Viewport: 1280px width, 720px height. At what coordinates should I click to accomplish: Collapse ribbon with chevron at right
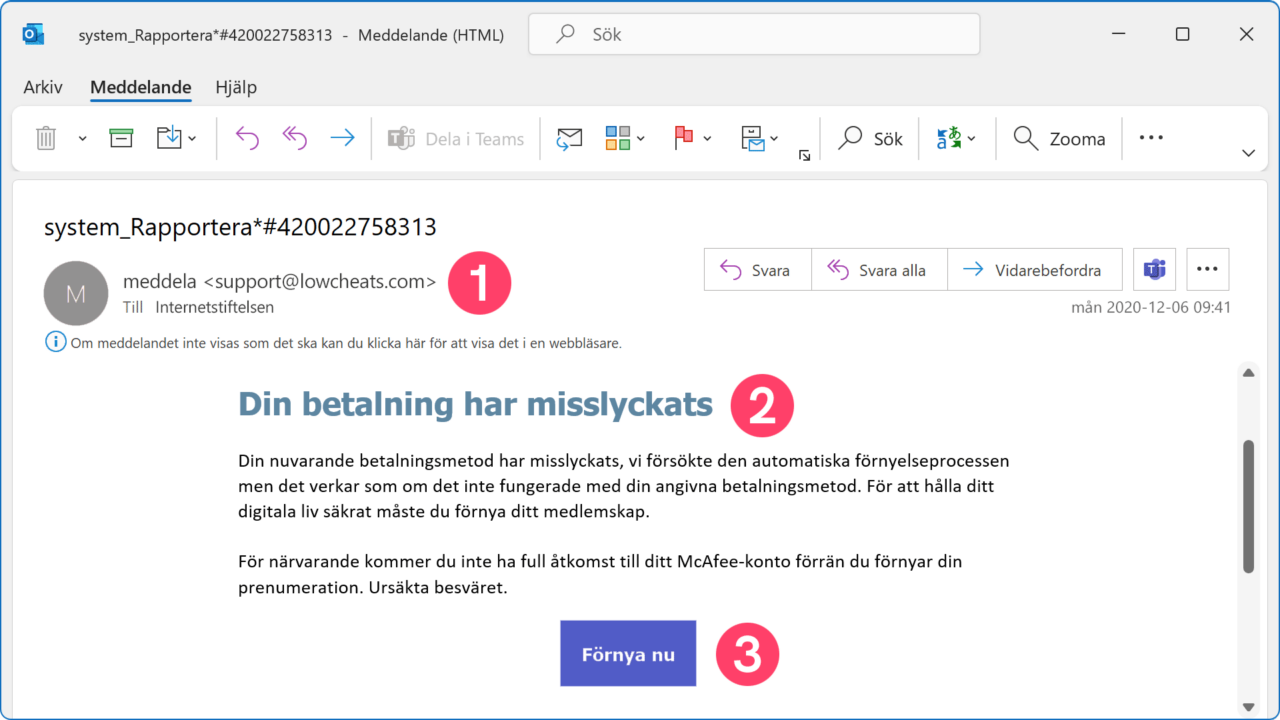point(1248,154)
